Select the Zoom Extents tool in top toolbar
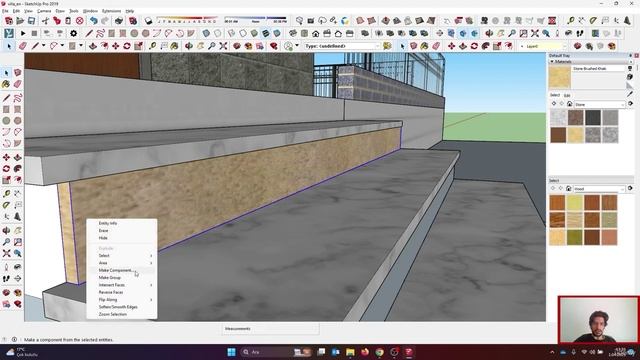Screen dimensions: 640x360 click(x=223, y=46)
